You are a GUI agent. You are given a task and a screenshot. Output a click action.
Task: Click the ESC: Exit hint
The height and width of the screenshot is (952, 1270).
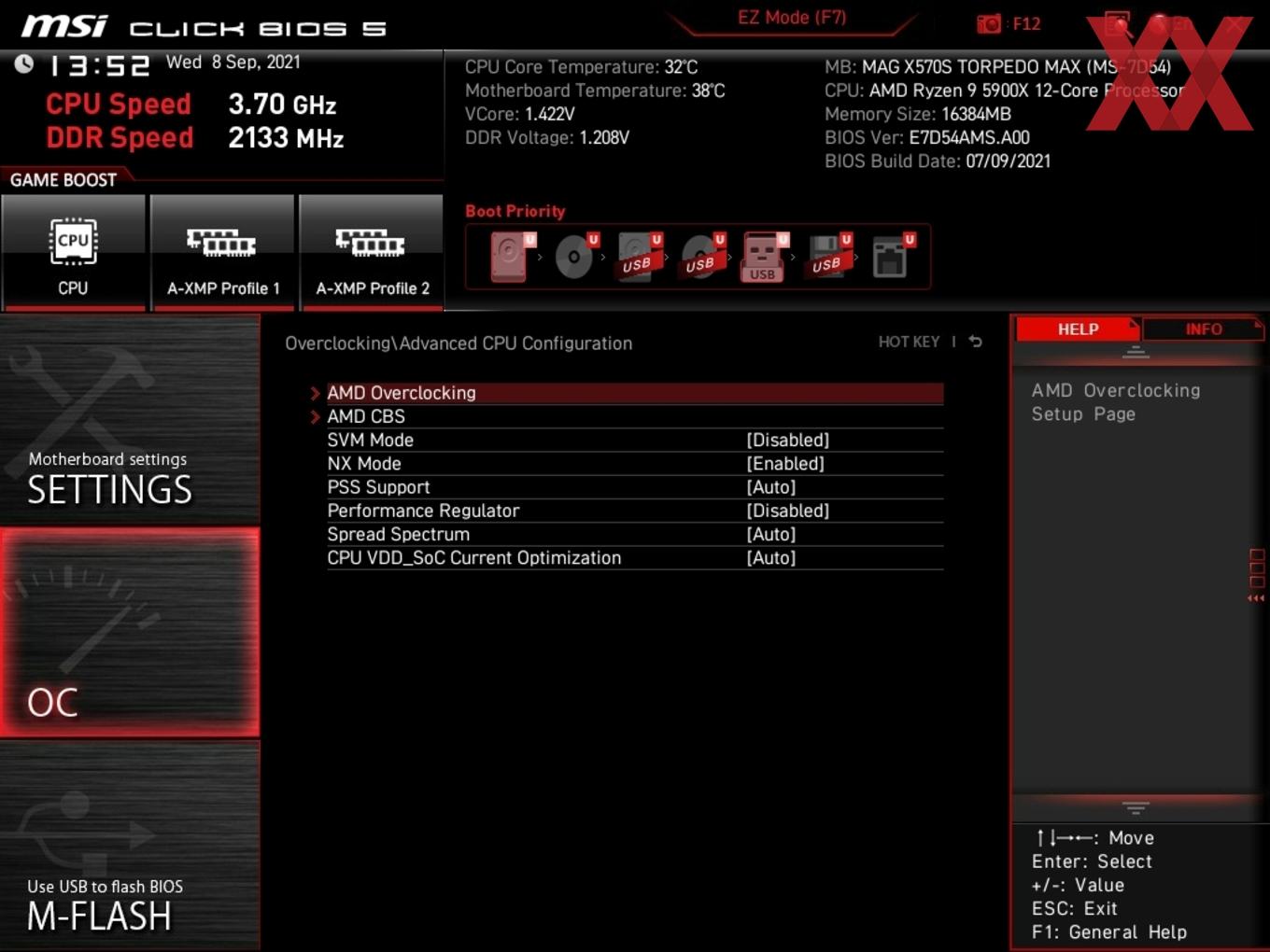[x=1075, y=908]
